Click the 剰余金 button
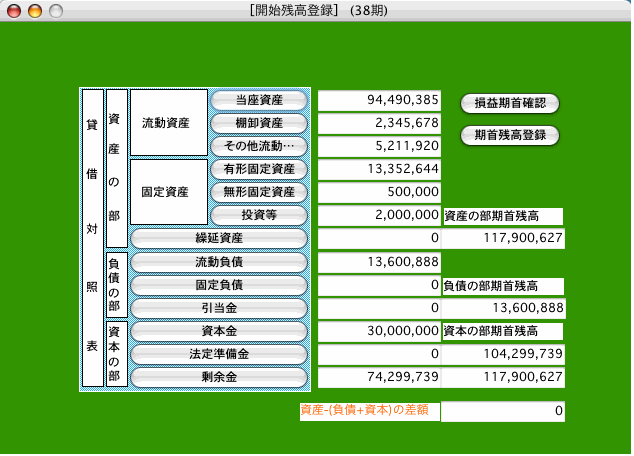 [218, 377]
